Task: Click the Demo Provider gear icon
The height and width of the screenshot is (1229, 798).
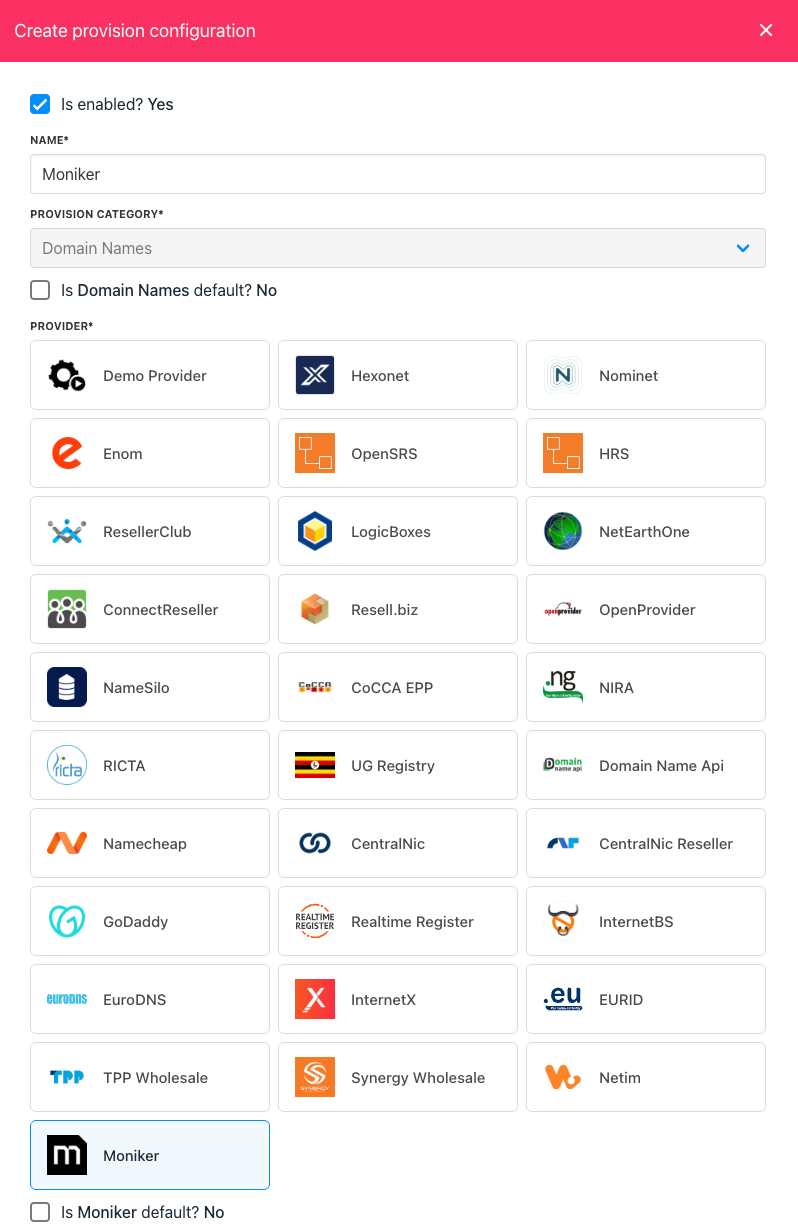Action: 67,375
